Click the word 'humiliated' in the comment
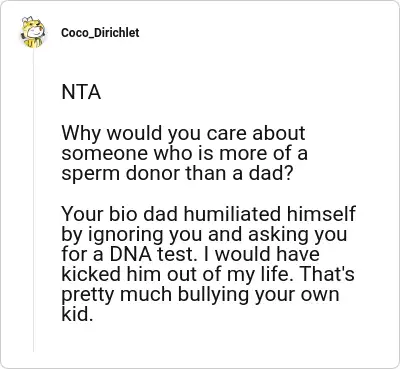 tap(232, 214)
